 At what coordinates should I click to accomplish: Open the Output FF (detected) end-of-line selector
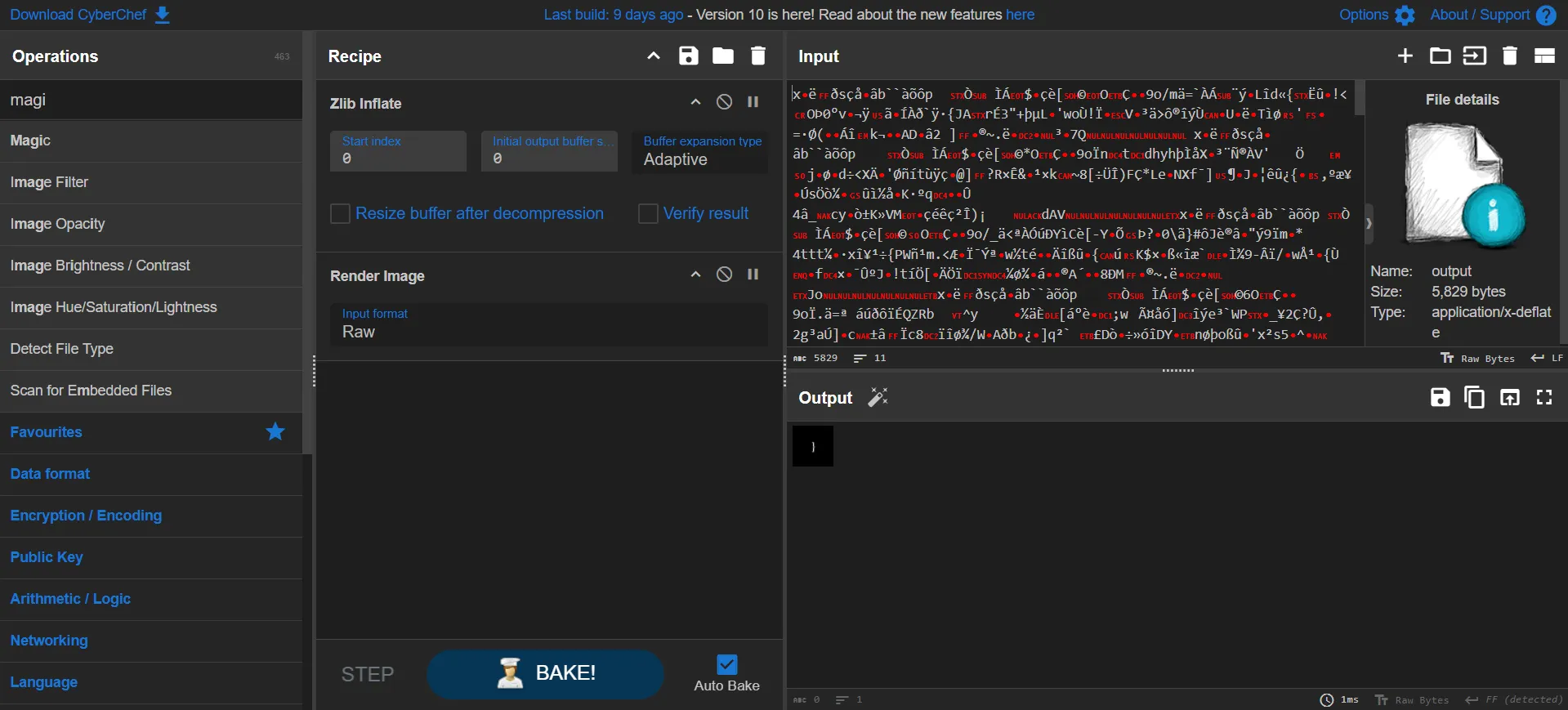coord(1513,700)
